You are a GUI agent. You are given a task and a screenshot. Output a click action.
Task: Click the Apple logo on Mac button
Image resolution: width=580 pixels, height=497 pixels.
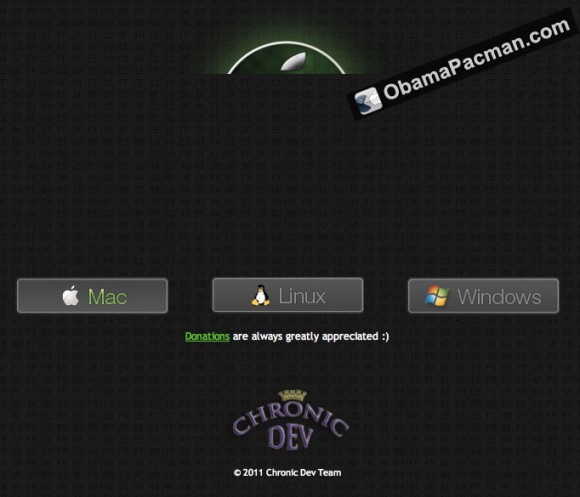point(71,296)
